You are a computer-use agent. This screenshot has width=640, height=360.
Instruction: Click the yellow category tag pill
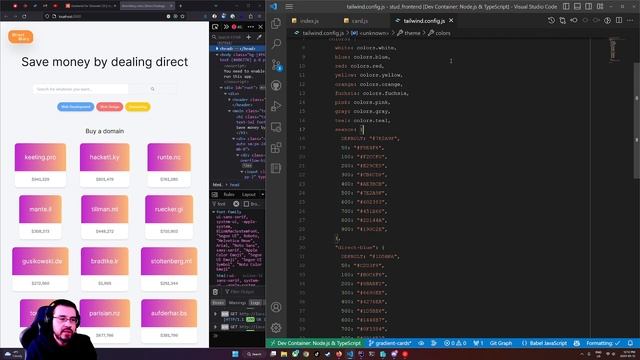138,107
